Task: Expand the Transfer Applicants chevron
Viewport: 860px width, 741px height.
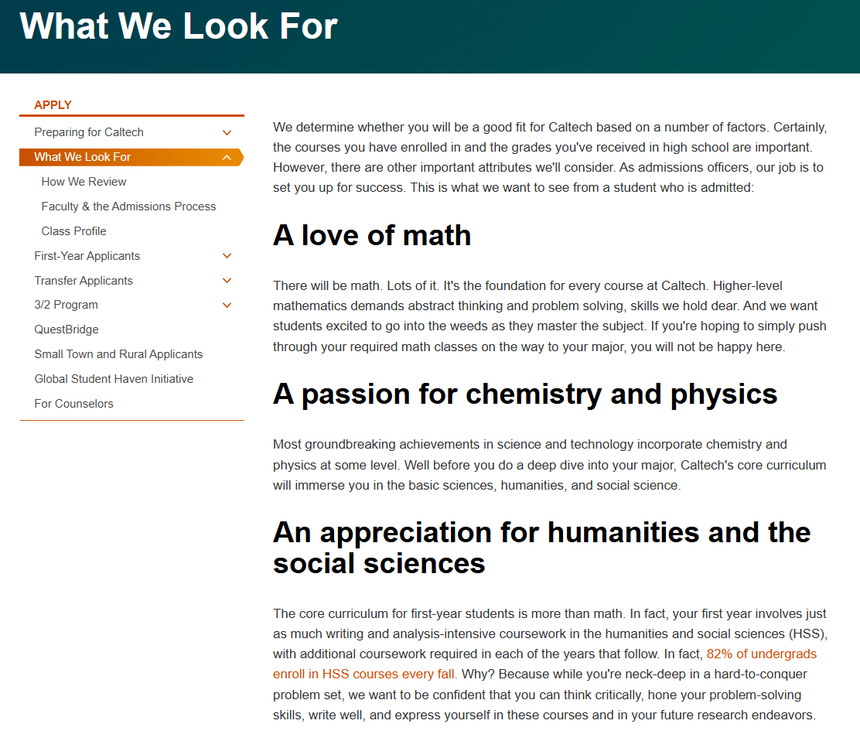Action: pos(227,281)
